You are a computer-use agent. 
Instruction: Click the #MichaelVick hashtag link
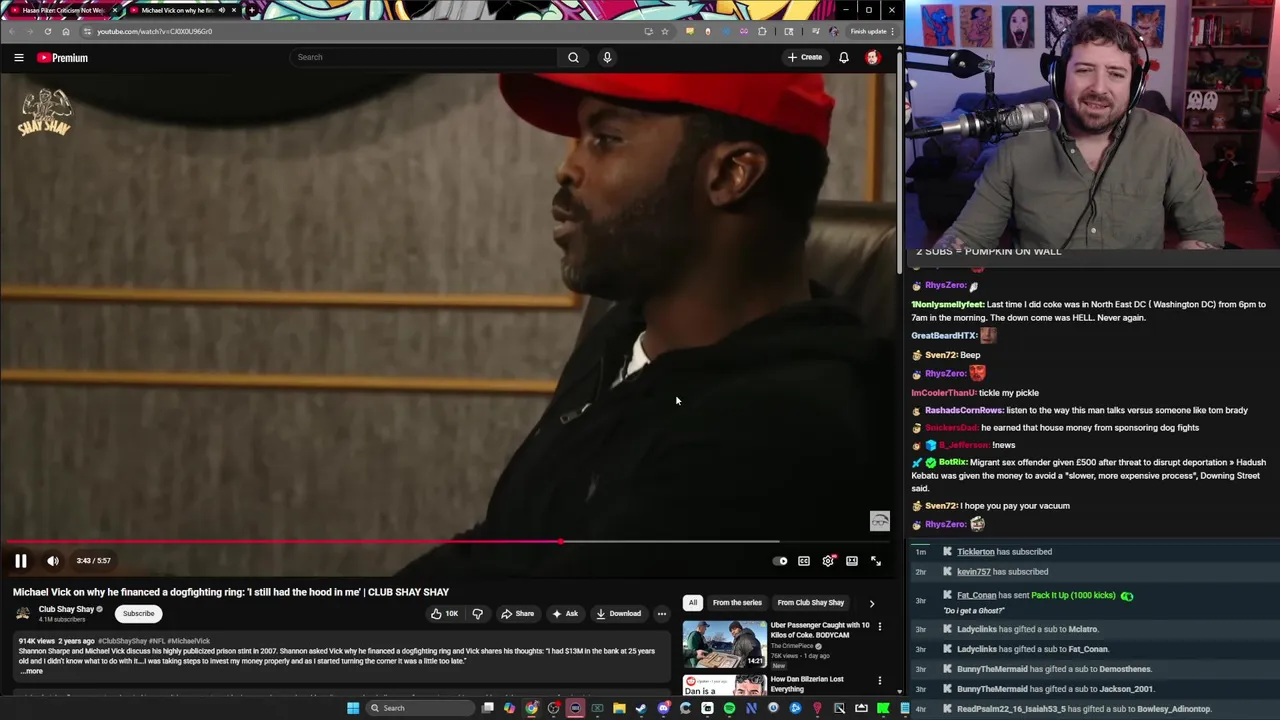[x=188, y=641]
